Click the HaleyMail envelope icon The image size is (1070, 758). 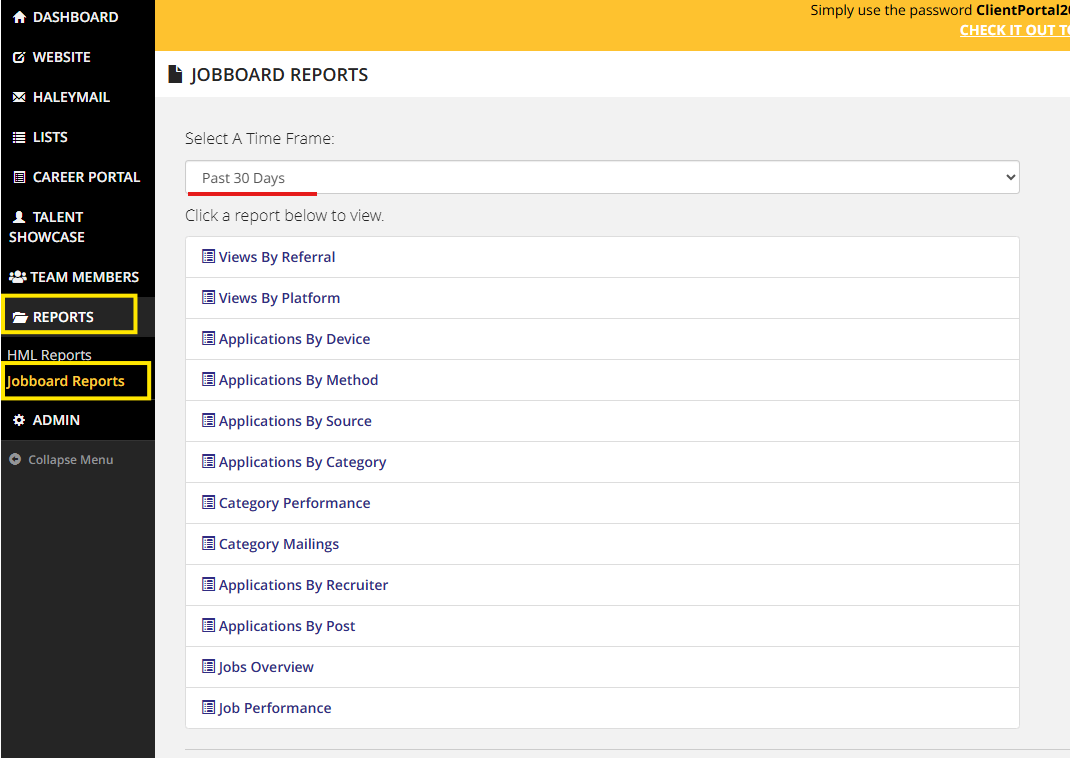pyautogui.click(x=19, y=97)
